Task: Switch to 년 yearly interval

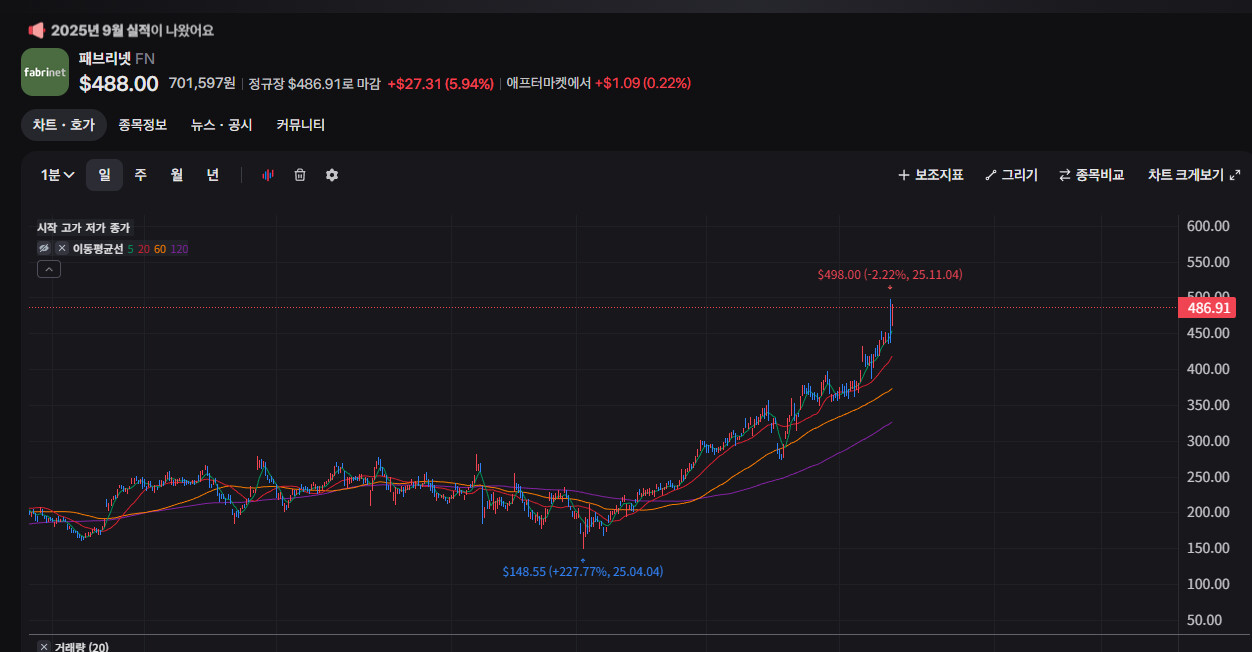Action: (x=213, y=175)
